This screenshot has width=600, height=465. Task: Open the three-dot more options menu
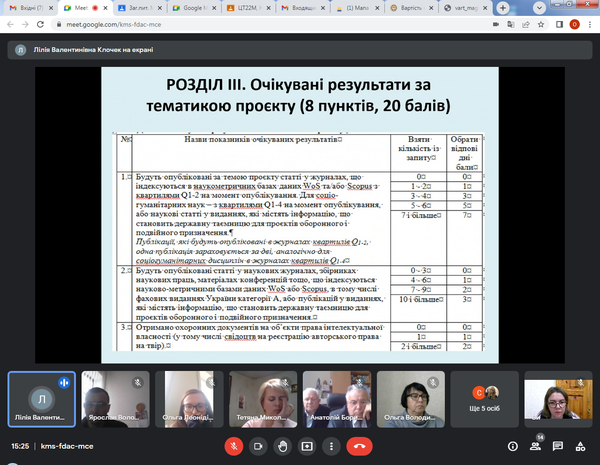point(331,445)
